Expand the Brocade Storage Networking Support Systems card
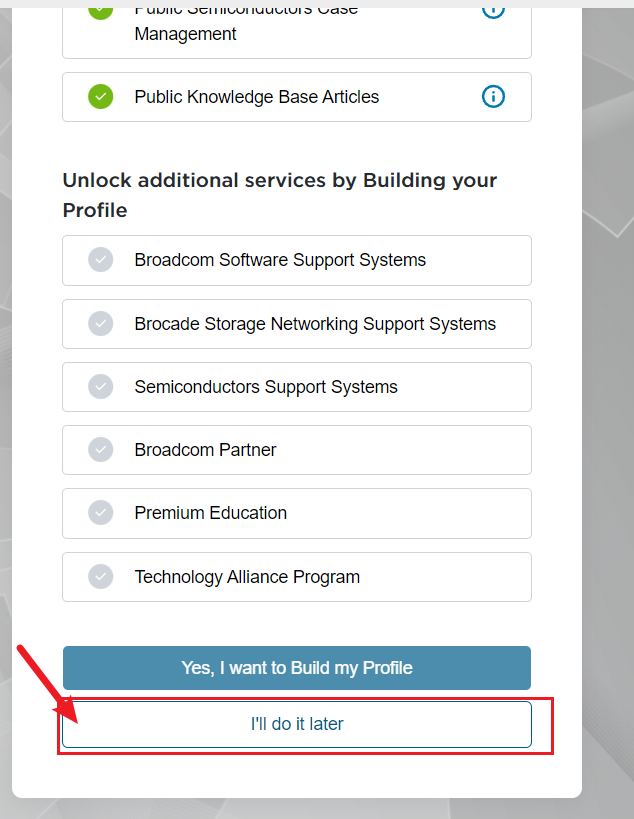The image size is (634, 819). [x=296, y=323]
